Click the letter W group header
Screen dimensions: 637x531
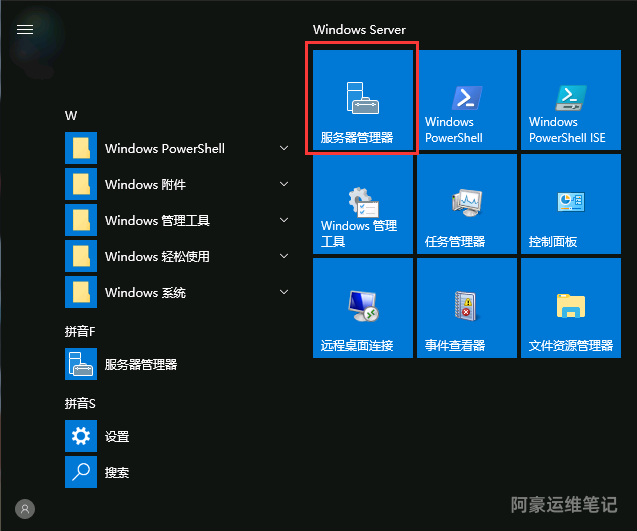coord(71,115)
